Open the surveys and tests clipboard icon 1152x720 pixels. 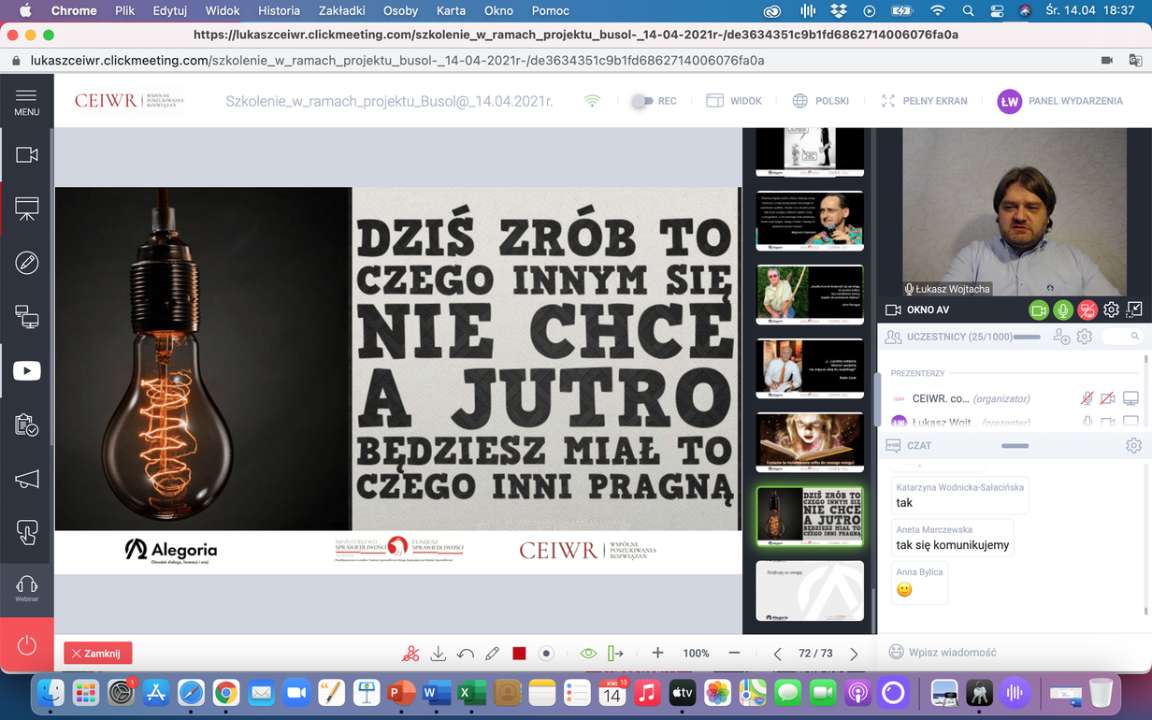pyautogui.click(x=27, y=425)
